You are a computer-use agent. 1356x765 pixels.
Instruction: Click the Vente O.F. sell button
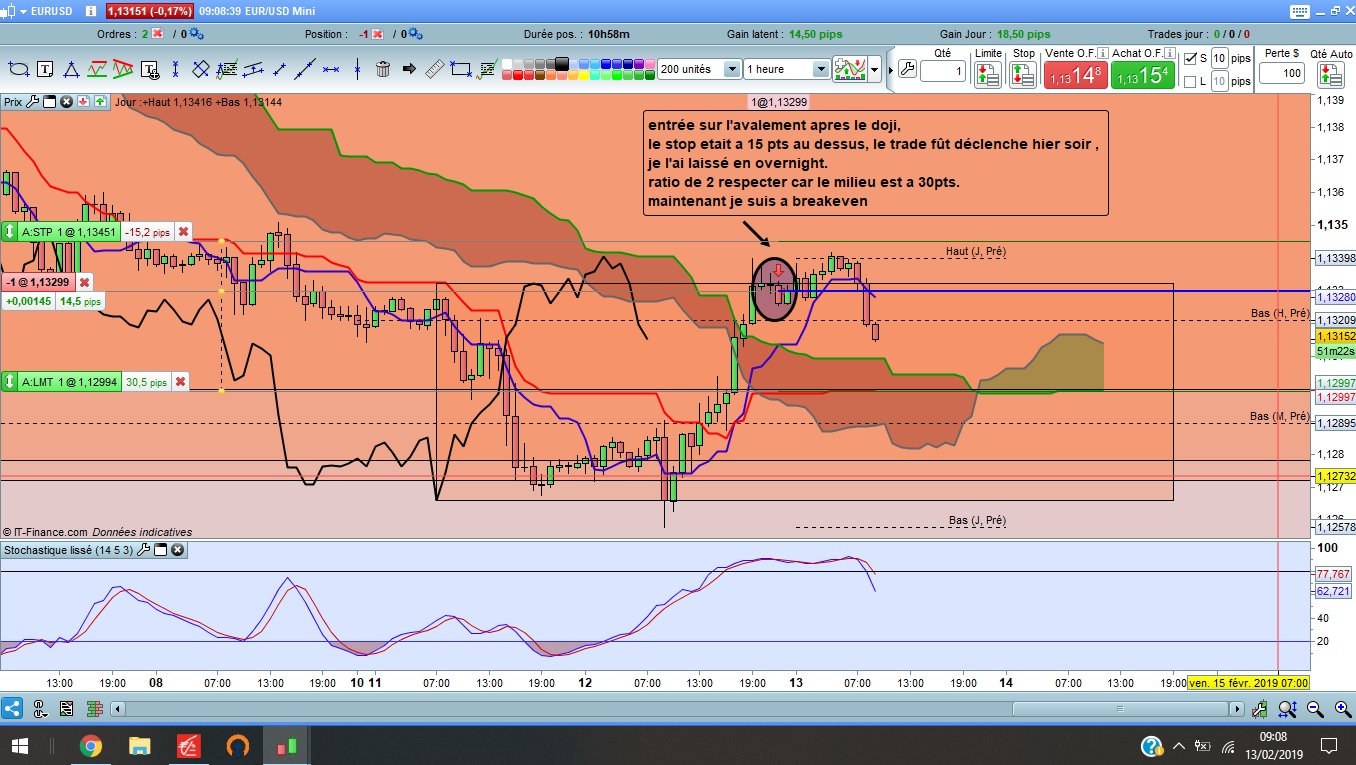click(1075, 75)
